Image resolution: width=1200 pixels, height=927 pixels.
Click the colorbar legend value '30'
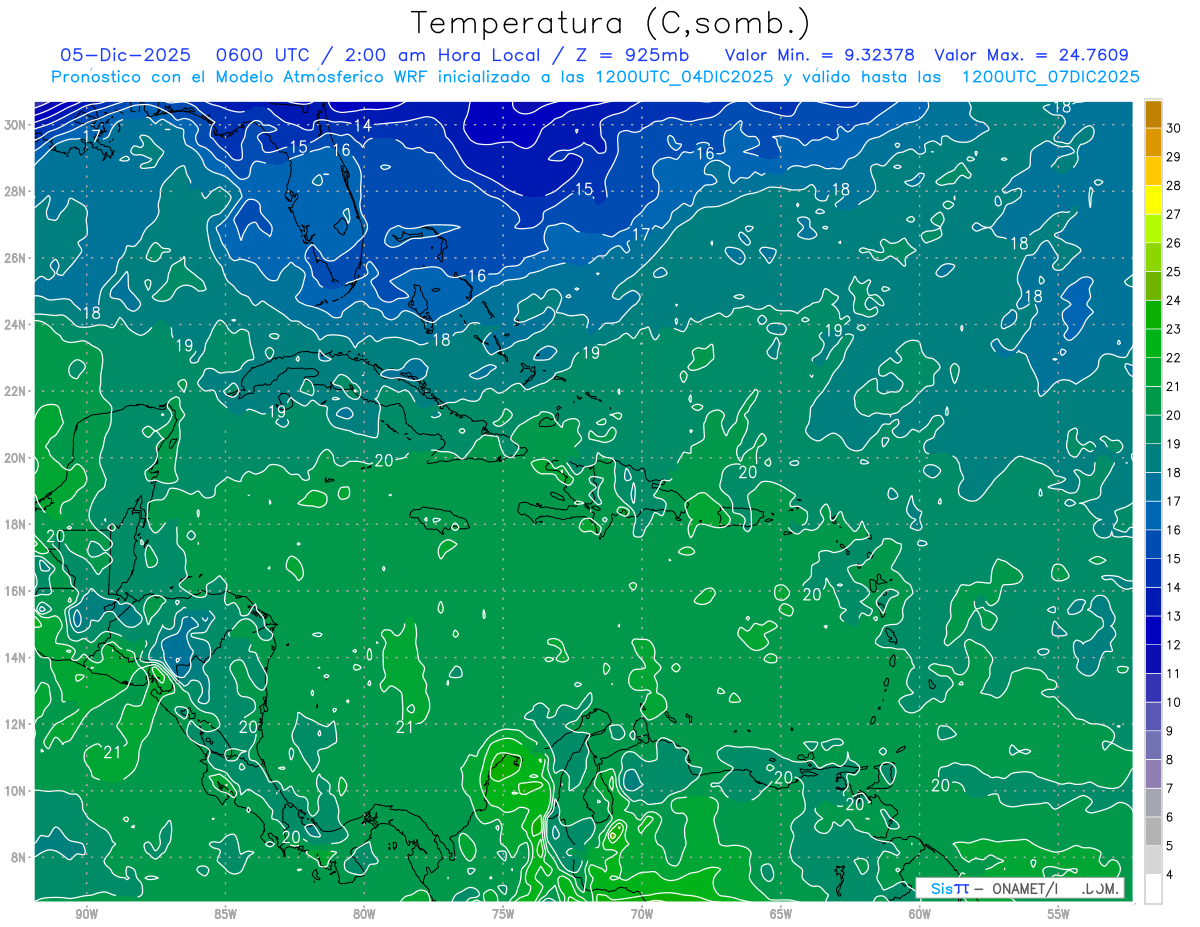pyautogui.click(x=1173, y=128)
